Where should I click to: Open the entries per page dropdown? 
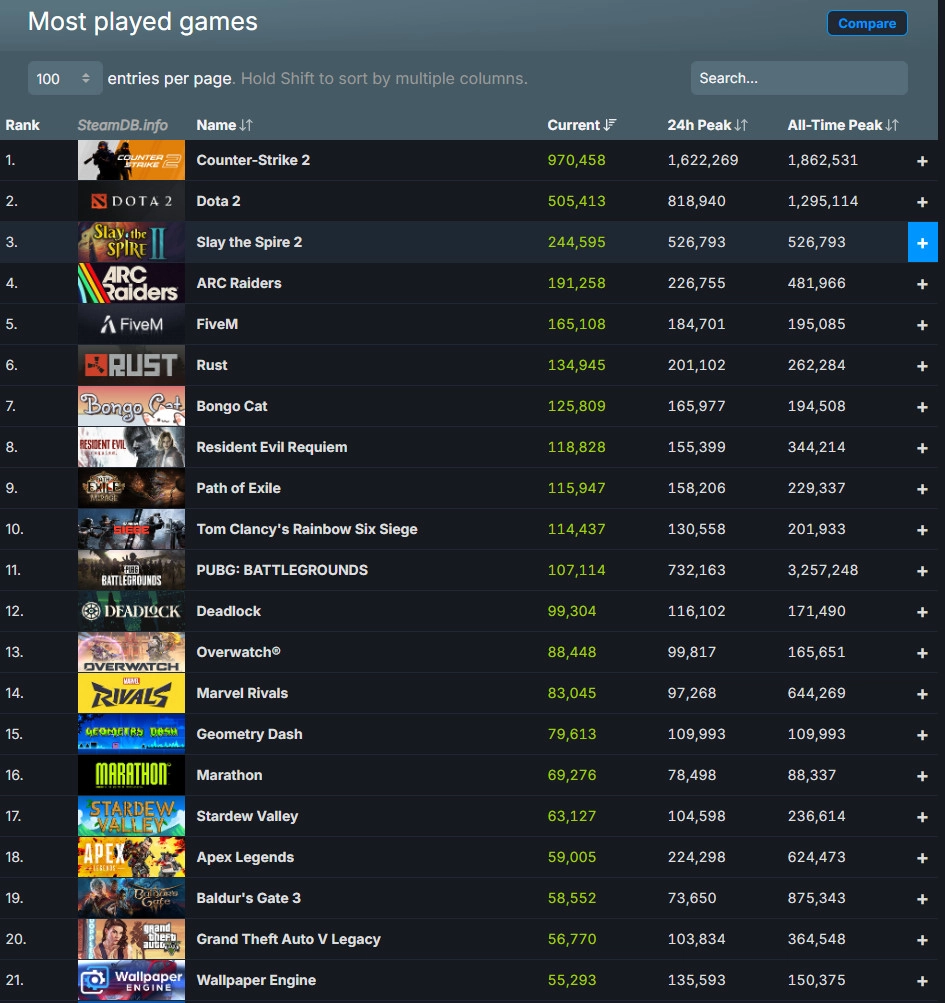pyautogui.click(x=65, y=78)
